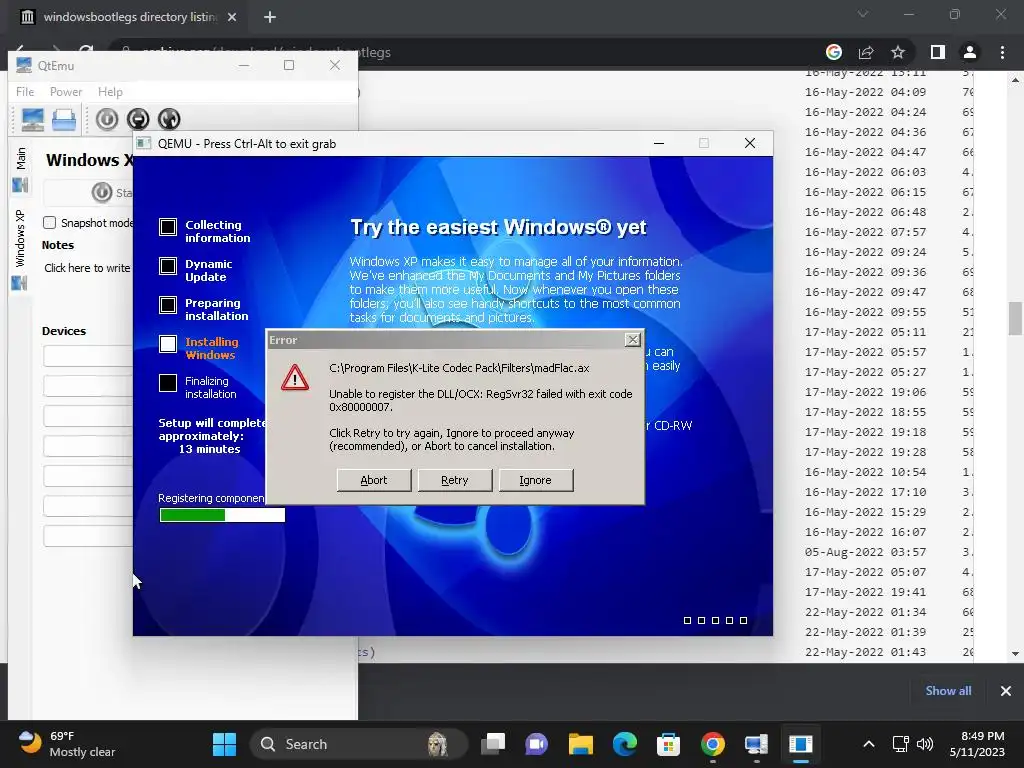The width and height of the screenshot is (1024, 768).
Task: Open Microsoft Edge from taskbar
Action: tap(624, 744)
